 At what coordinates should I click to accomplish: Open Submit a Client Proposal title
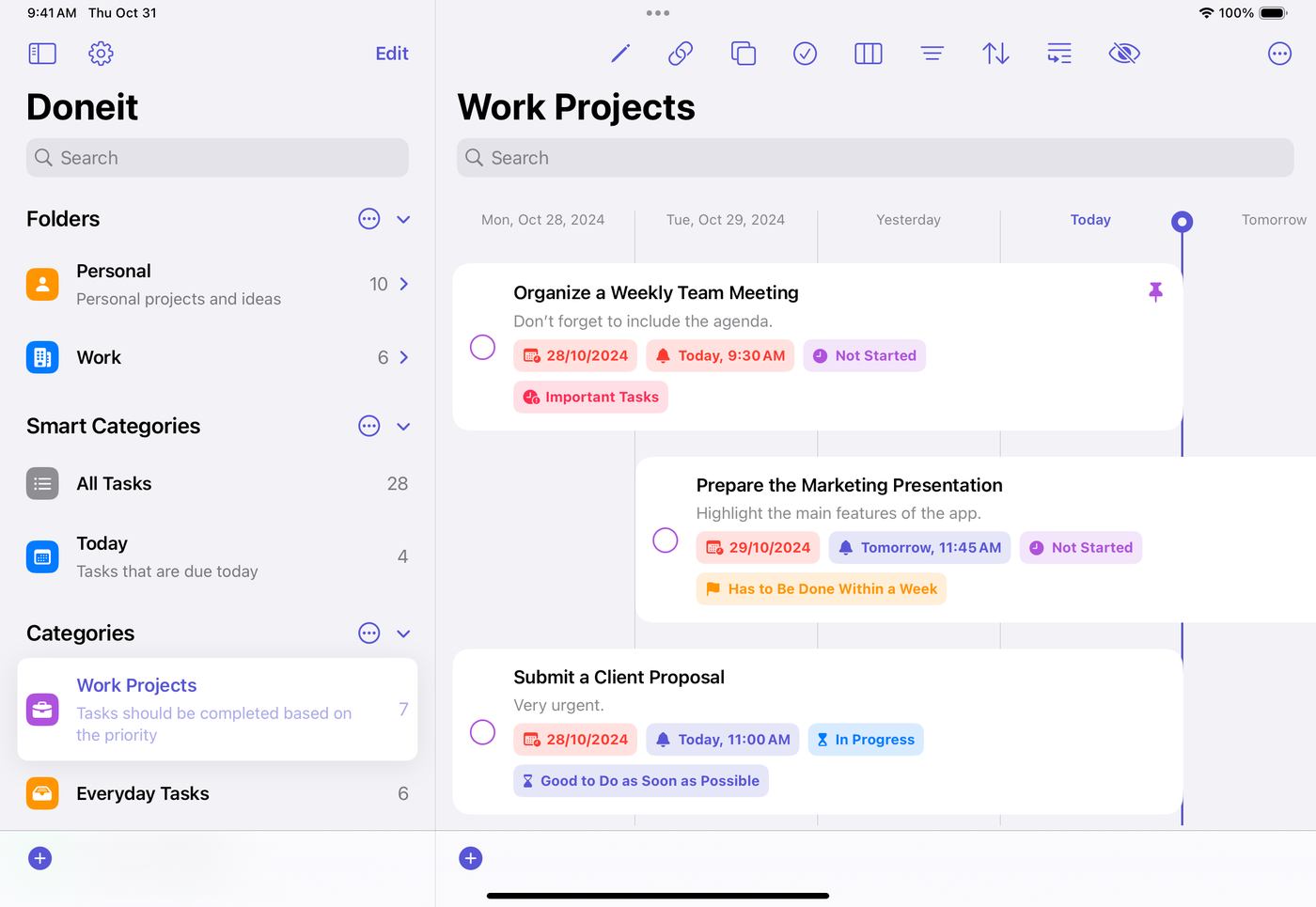[x=619, y=678]
